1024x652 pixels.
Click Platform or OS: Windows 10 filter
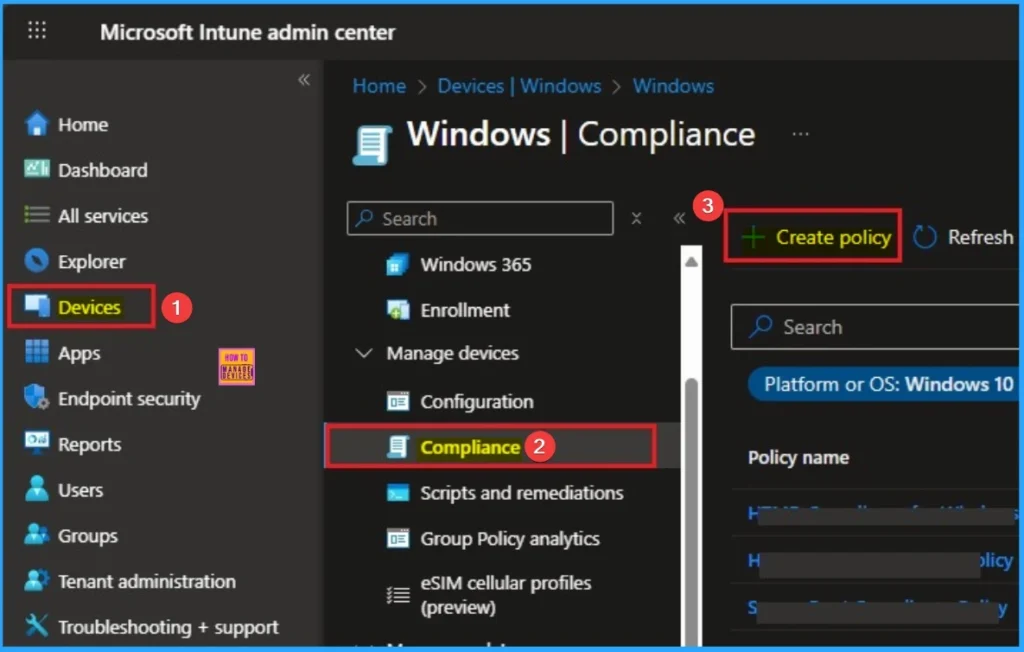point(883,384)
